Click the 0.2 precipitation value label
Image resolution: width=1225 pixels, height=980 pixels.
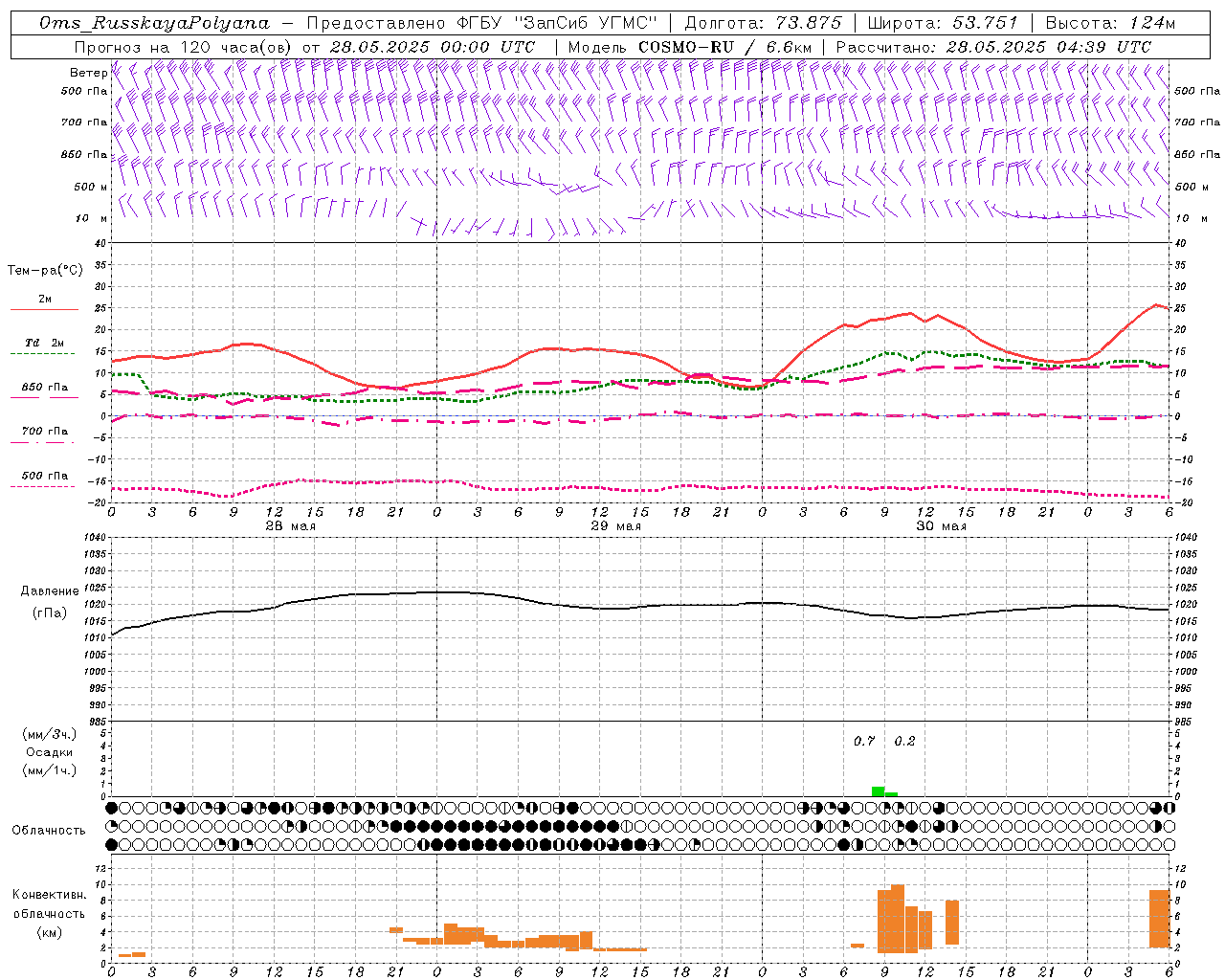[x=904, y=741]
